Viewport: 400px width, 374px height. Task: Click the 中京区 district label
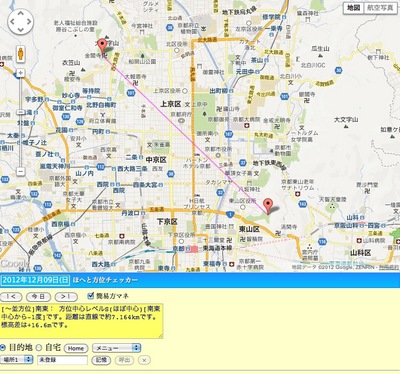pyautogui.click(x=156, y=160)
